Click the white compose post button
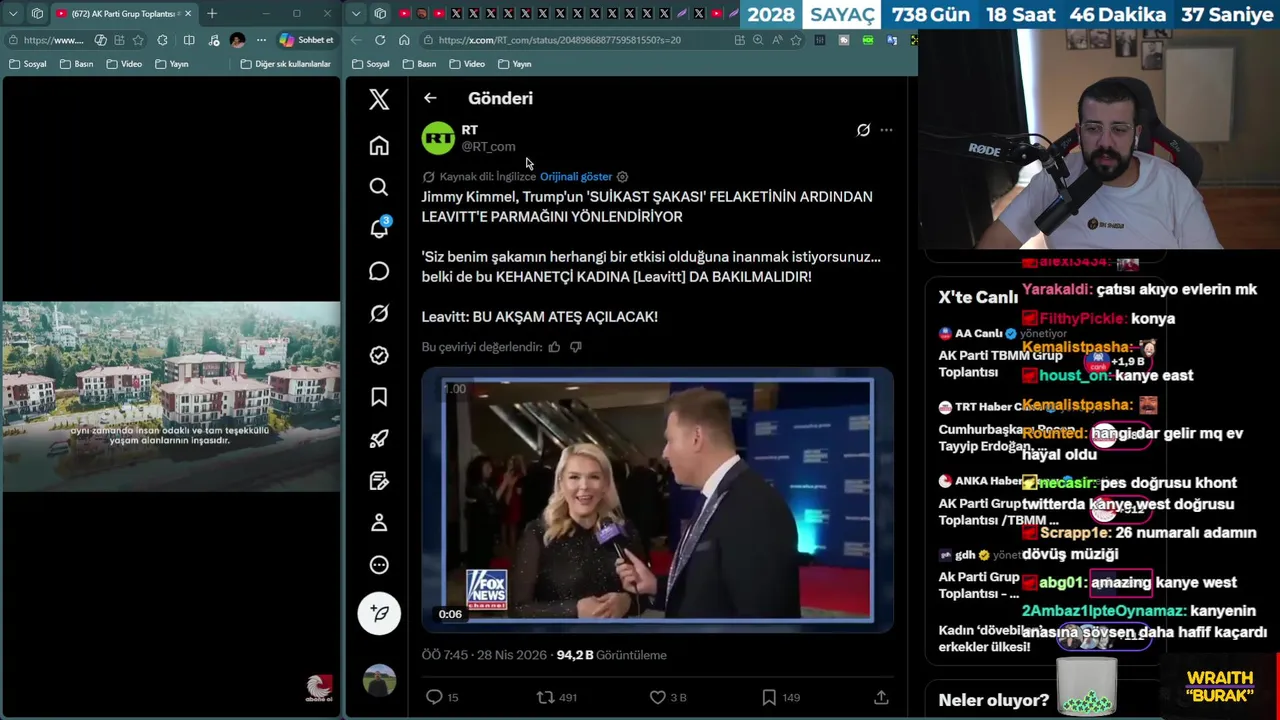This screenshot has width=1280, height=720. 379,613
